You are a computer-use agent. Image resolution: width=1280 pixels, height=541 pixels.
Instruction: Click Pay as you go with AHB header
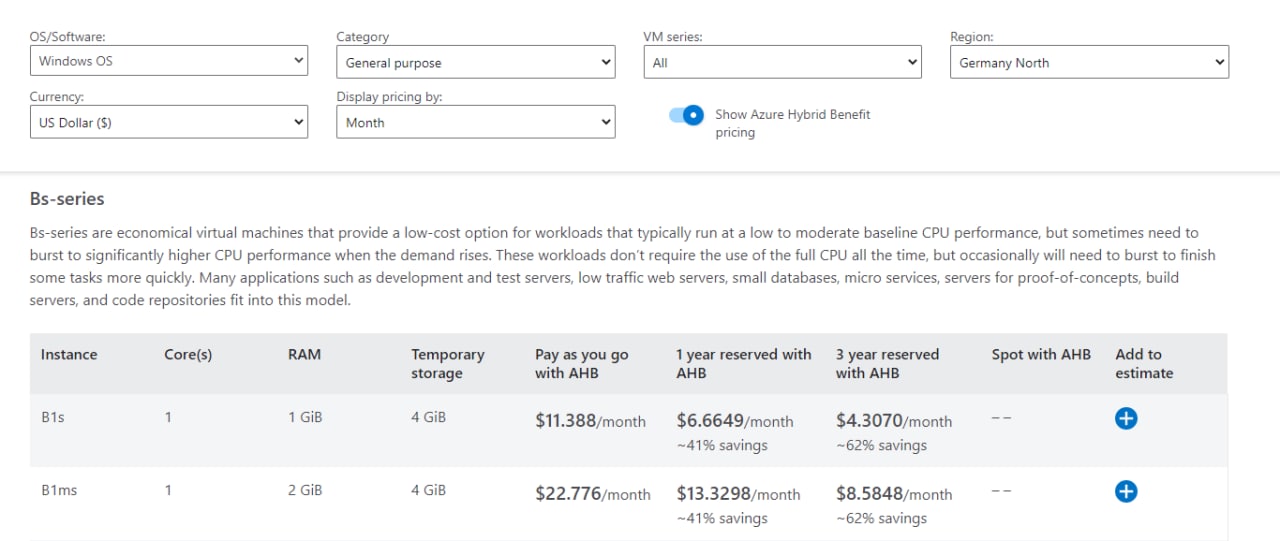(582, 363)
